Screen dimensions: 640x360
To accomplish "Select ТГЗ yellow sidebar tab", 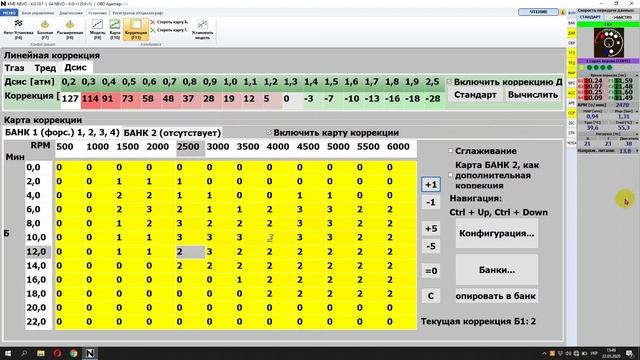I will [x=571, y=53].
